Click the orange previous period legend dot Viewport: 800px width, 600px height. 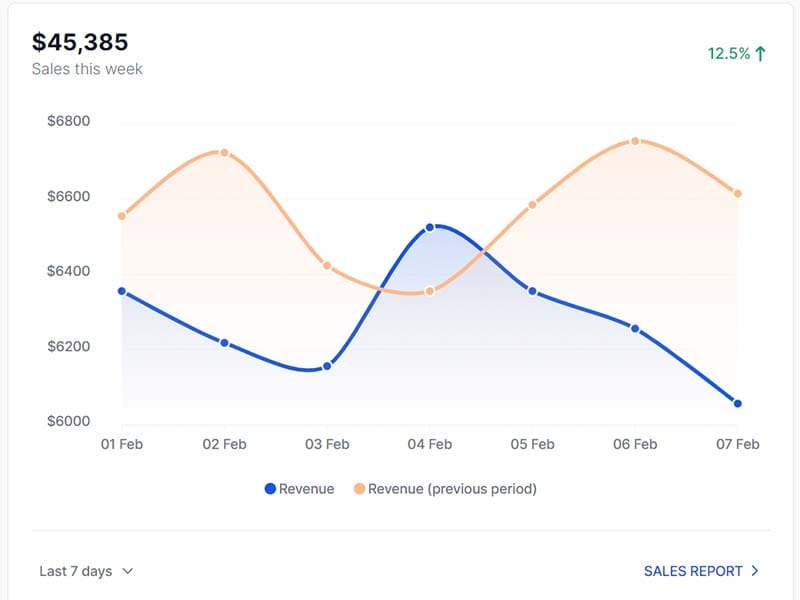(x=359, y=489)
